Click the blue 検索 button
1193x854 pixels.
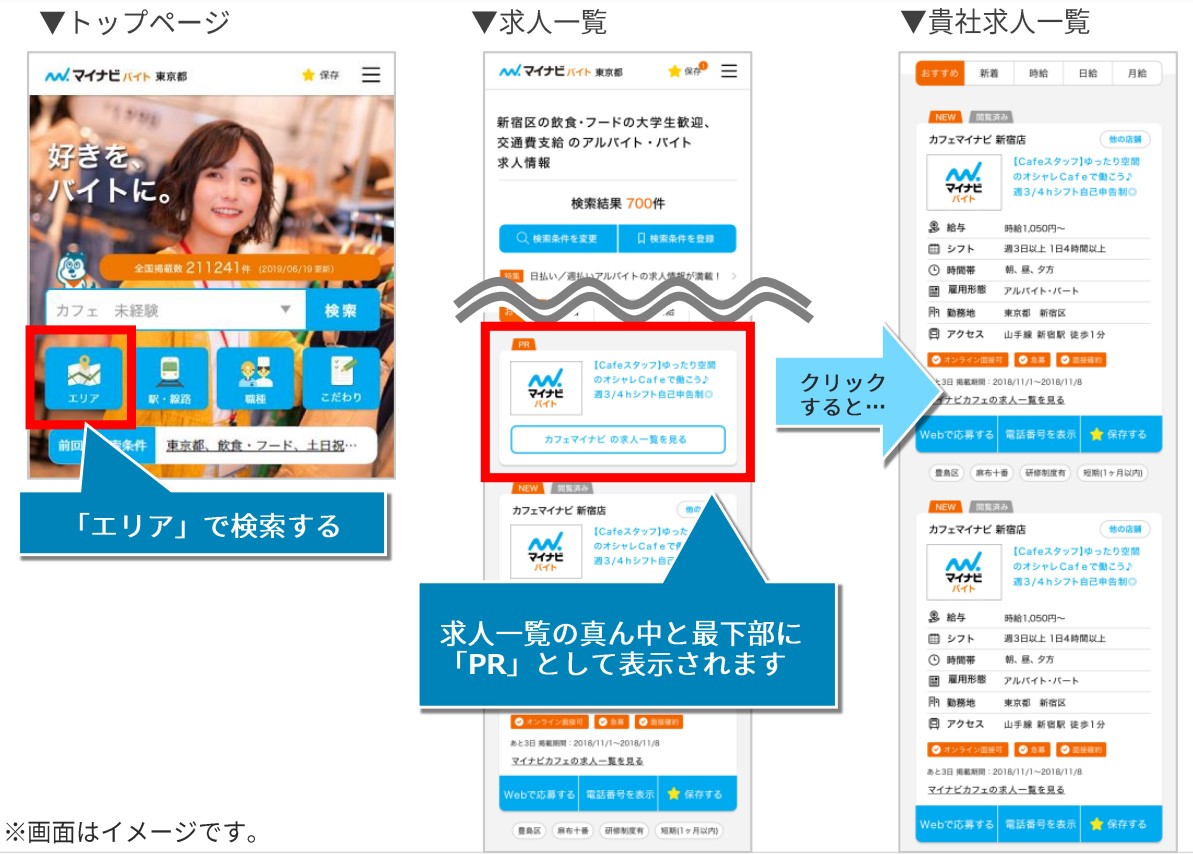point(341,310)
